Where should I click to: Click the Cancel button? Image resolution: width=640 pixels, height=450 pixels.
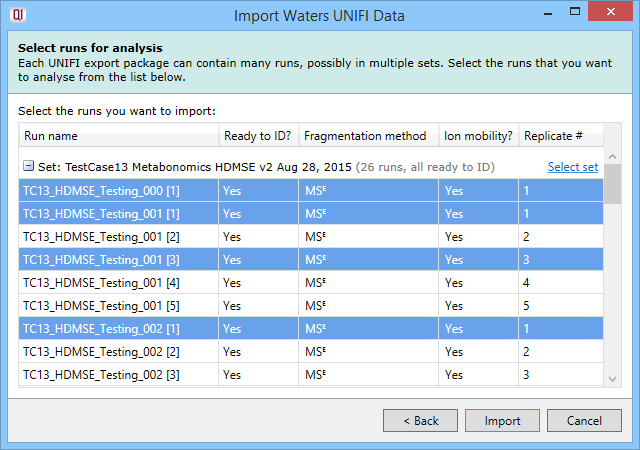pyautogui.click(x=584, y=421)
